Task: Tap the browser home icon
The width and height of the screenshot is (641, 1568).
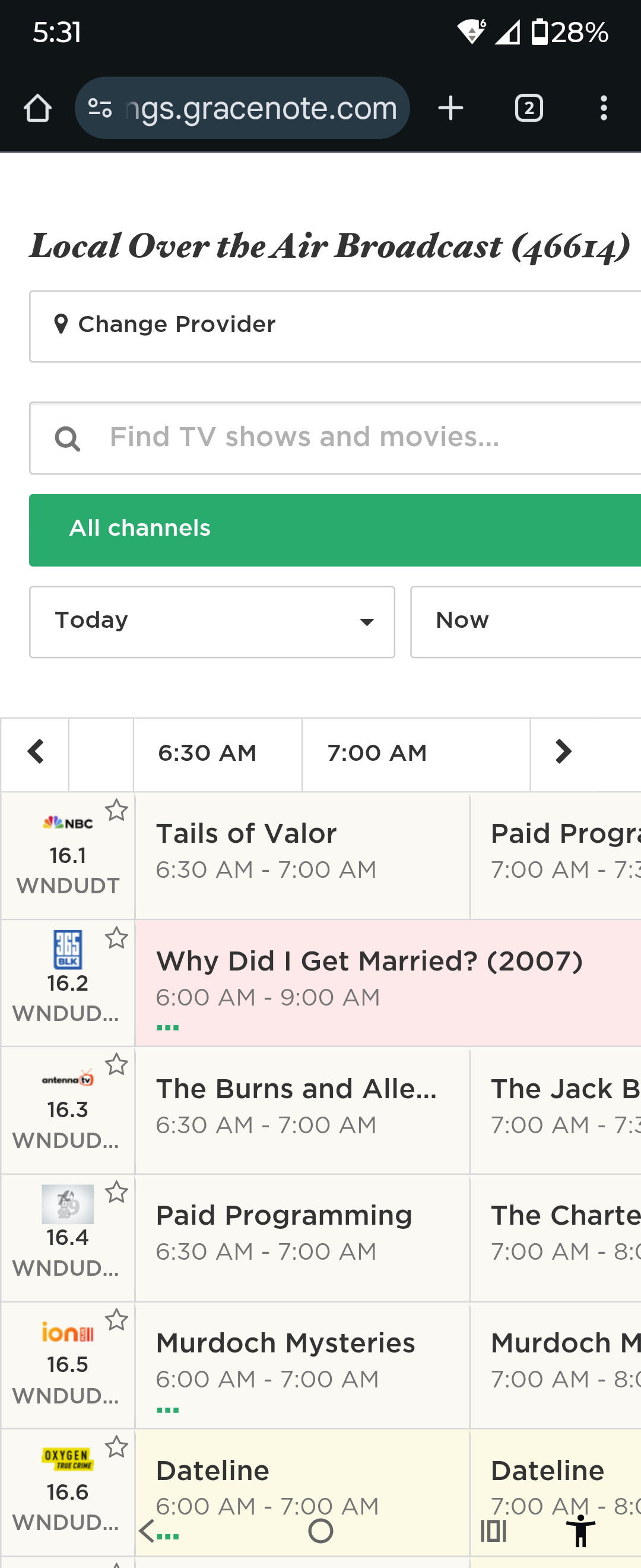Action: 38,108
